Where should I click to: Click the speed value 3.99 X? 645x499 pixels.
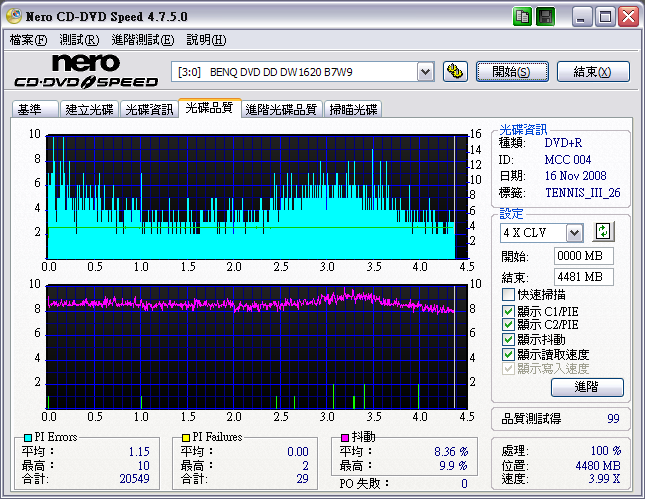[x=604, y=479]
